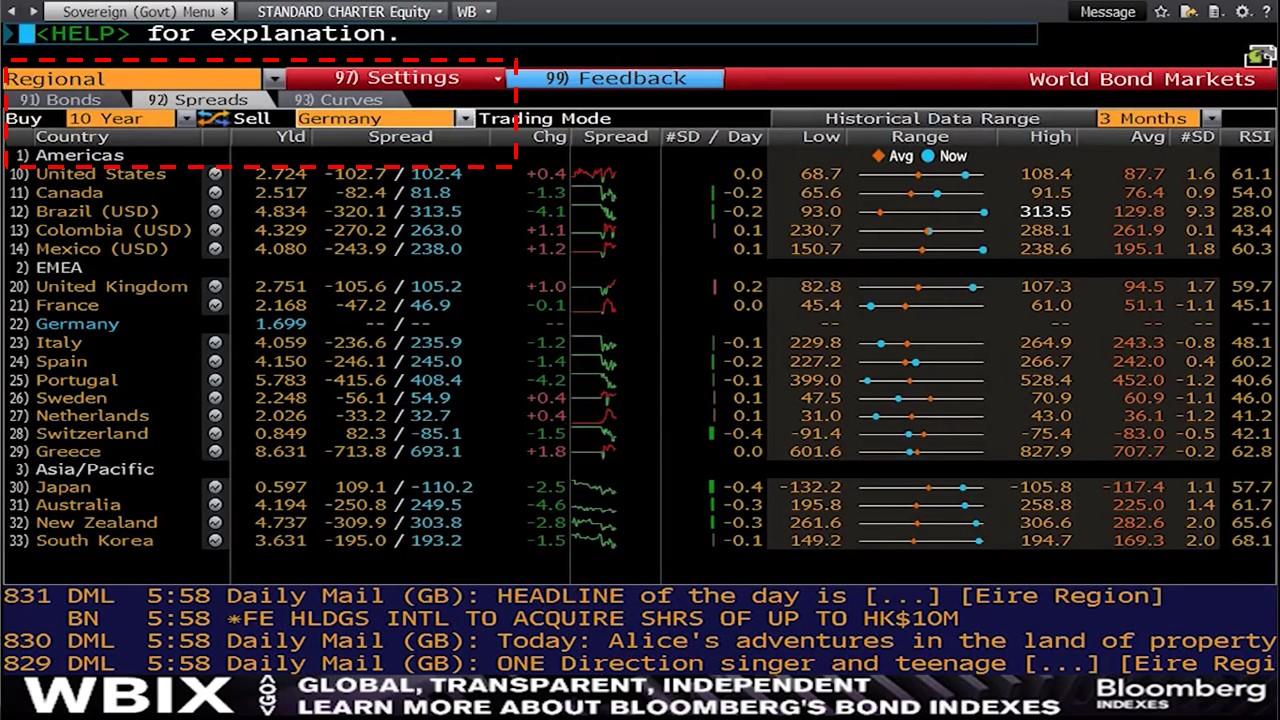This screenshot has height=720, width=1280.
Task: Click the chart icon beside United States
Action: (x=216, y=174)
